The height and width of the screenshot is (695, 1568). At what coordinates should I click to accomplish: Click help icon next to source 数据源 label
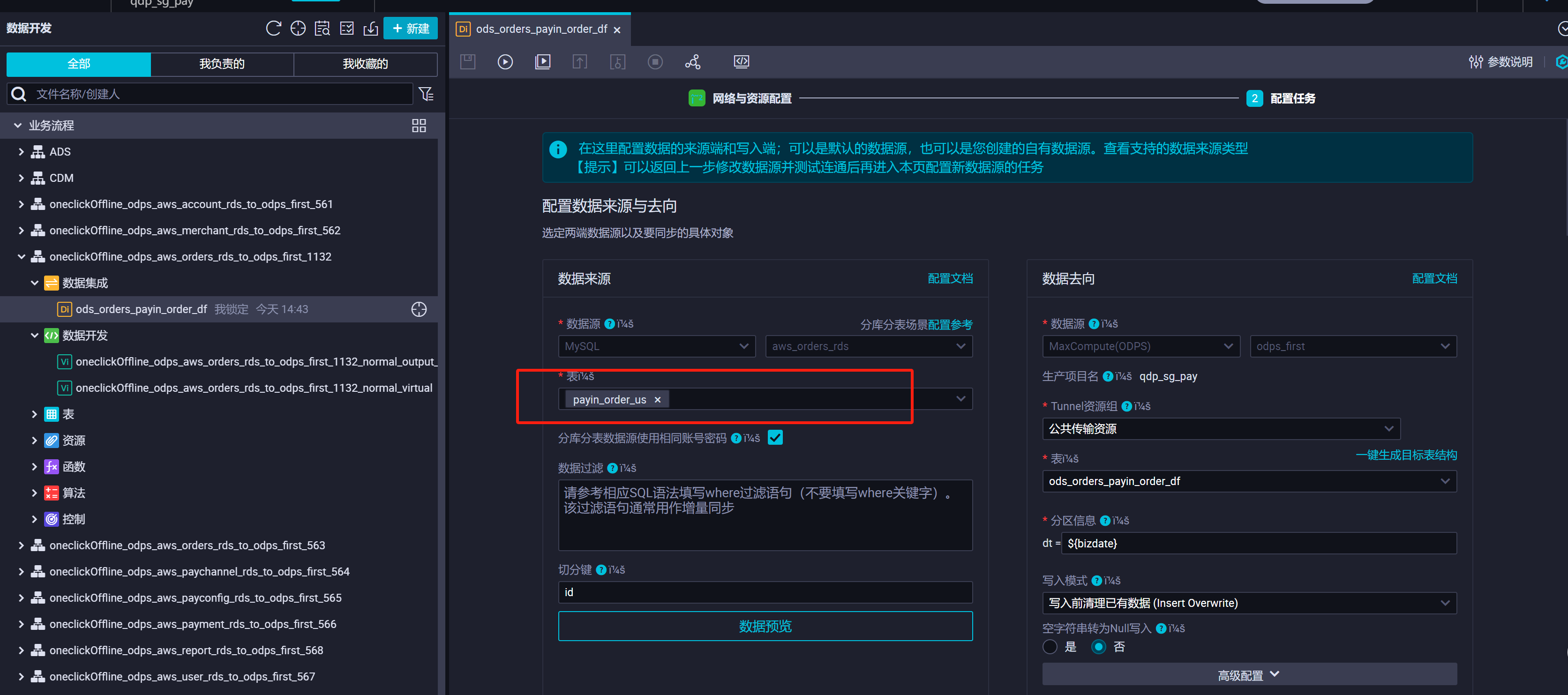point(609,324)
